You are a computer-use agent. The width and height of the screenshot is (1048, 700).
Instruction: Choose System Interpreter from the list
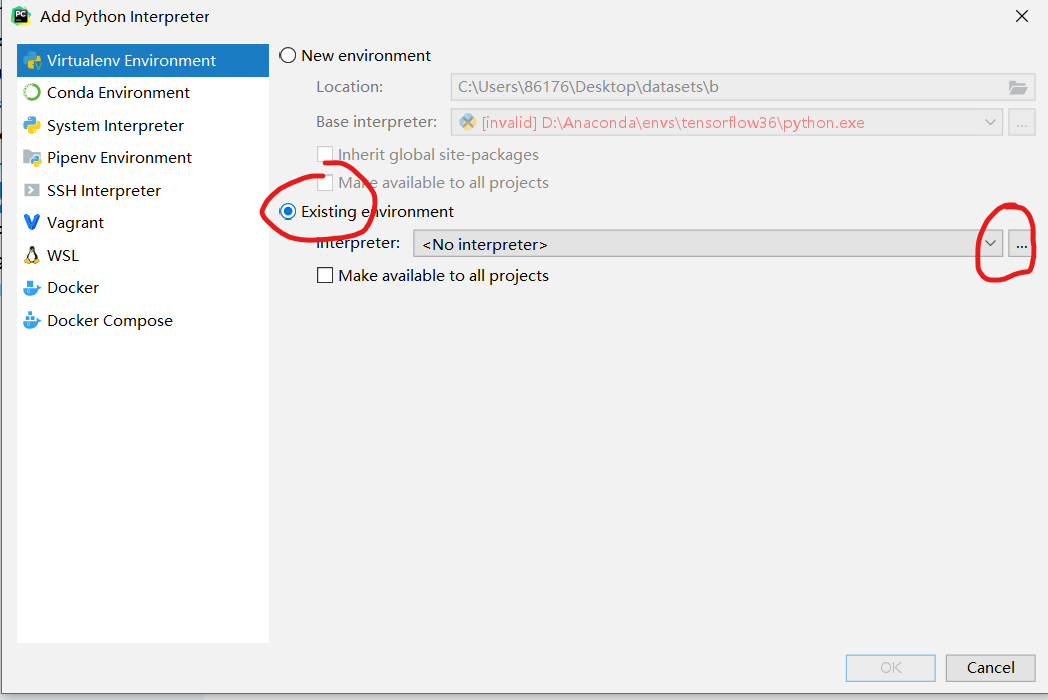coord(143,125)
